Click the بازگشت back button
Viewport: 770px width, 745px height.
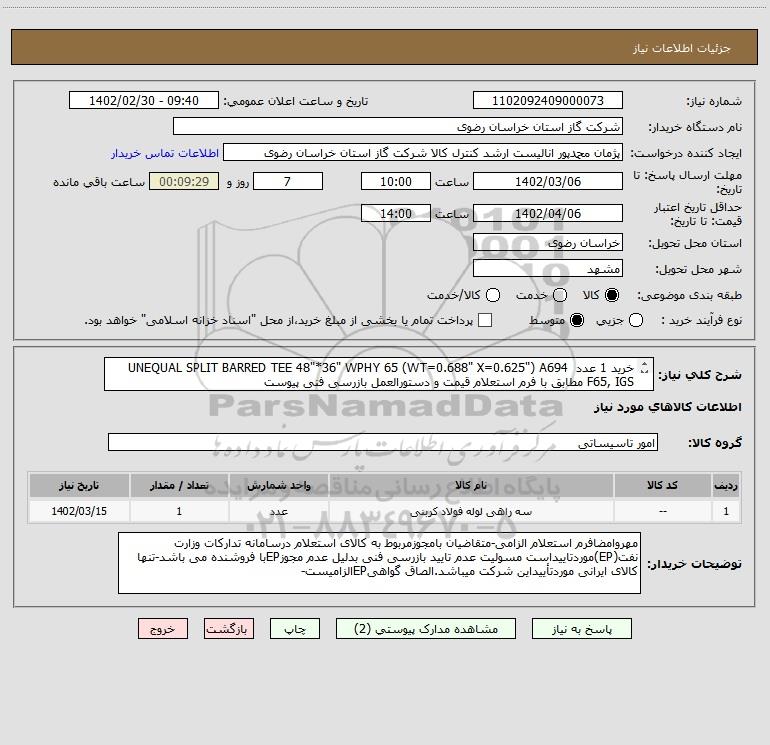[229, 629]
